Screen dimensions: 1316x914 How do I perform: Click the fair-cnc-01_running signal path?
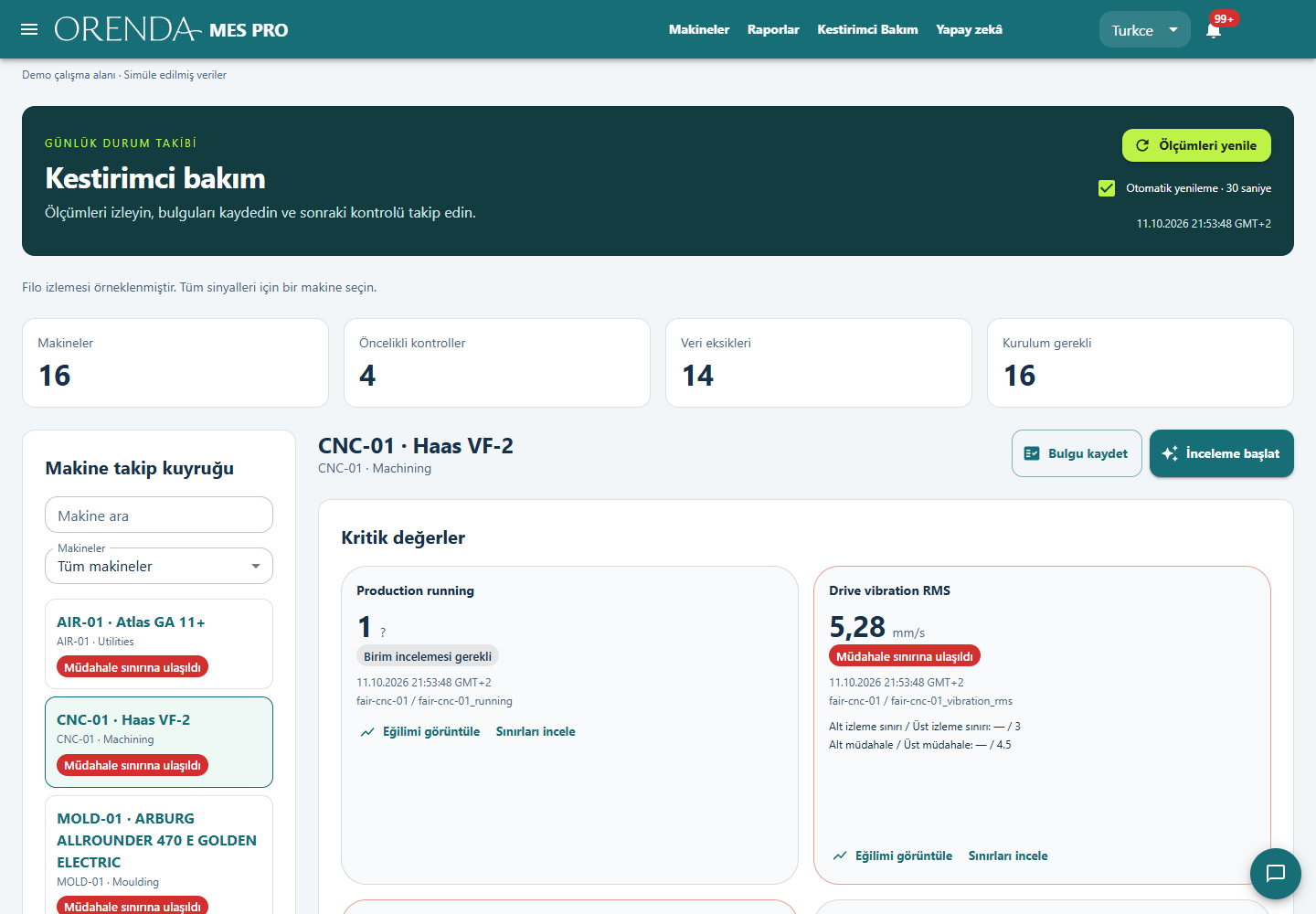point(434,701)
